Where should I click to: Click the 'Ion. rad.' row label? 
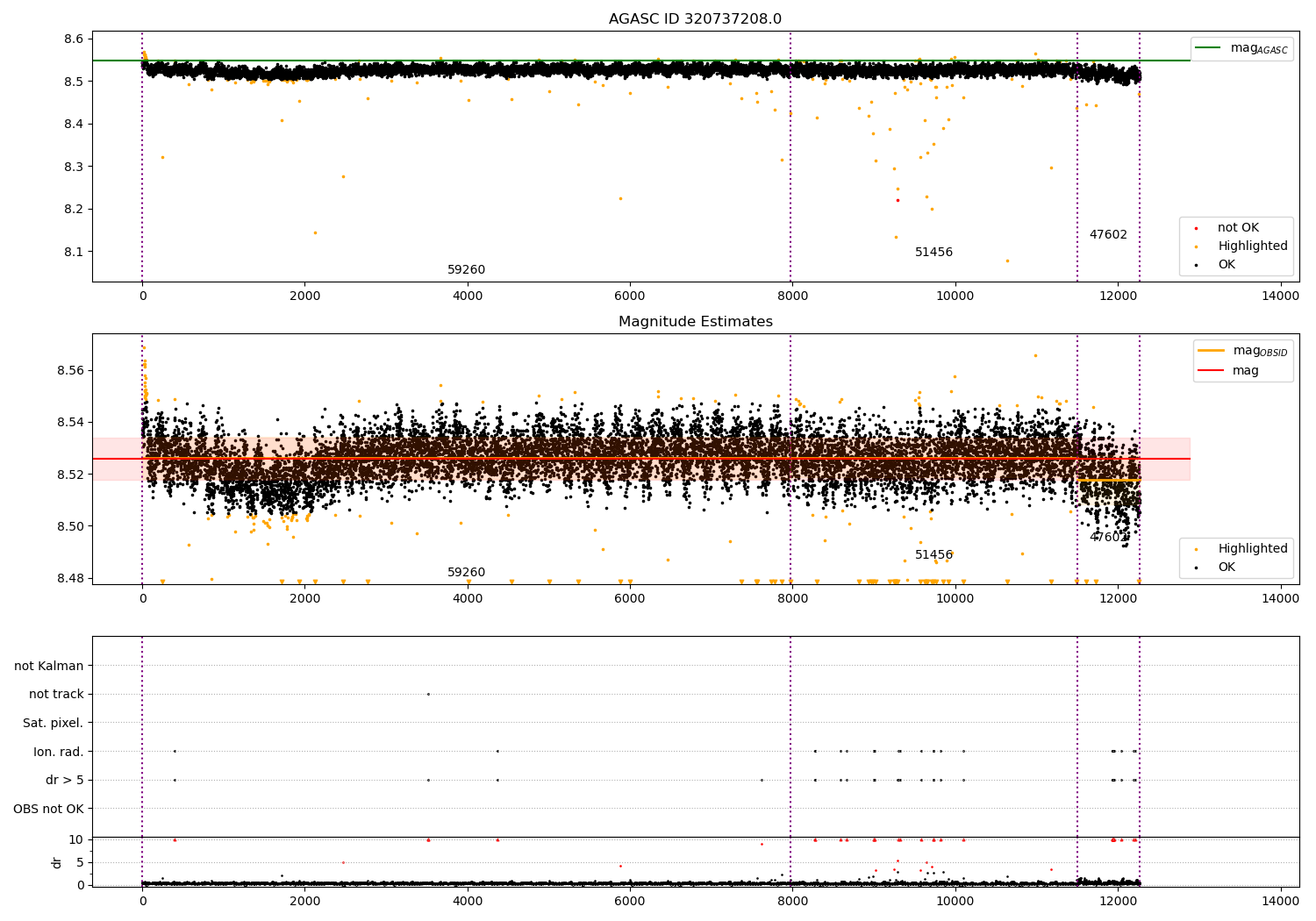[59, 752]
